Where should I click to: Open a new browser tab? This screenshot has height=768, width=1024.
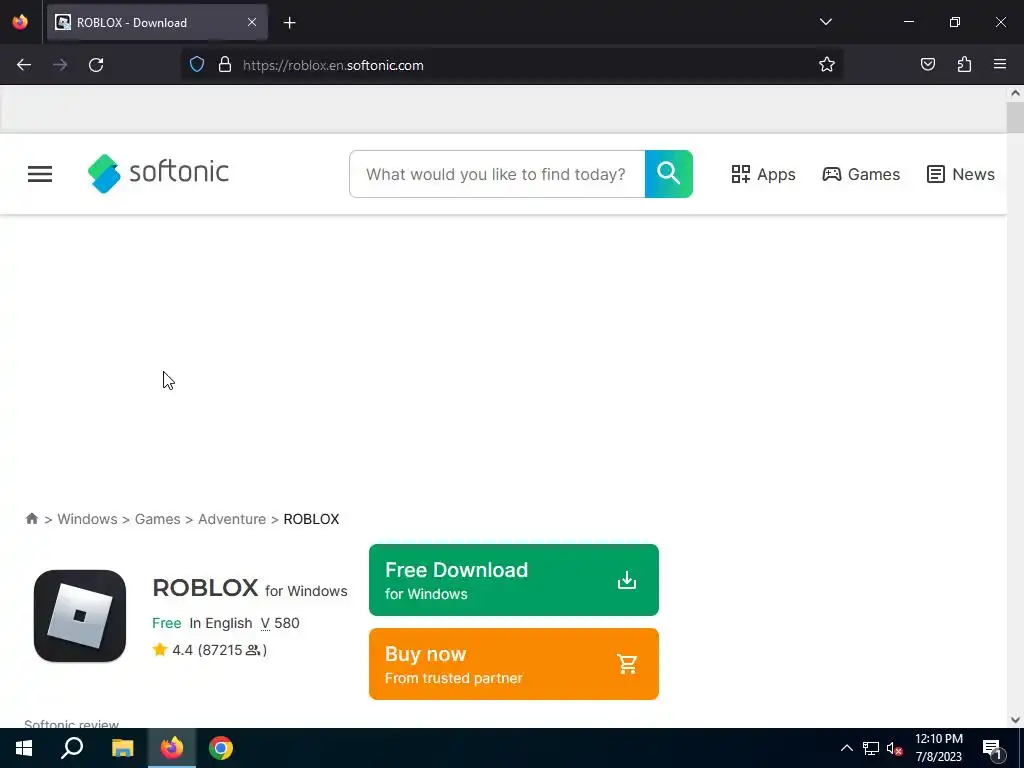pos(289,23)
